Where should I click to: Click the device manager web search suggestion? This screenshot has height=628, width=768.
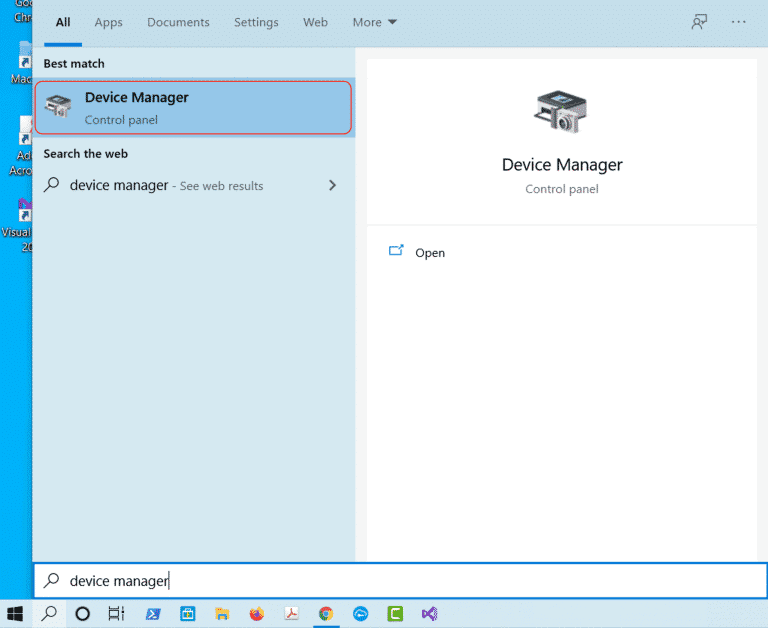(x=165, y=185)
